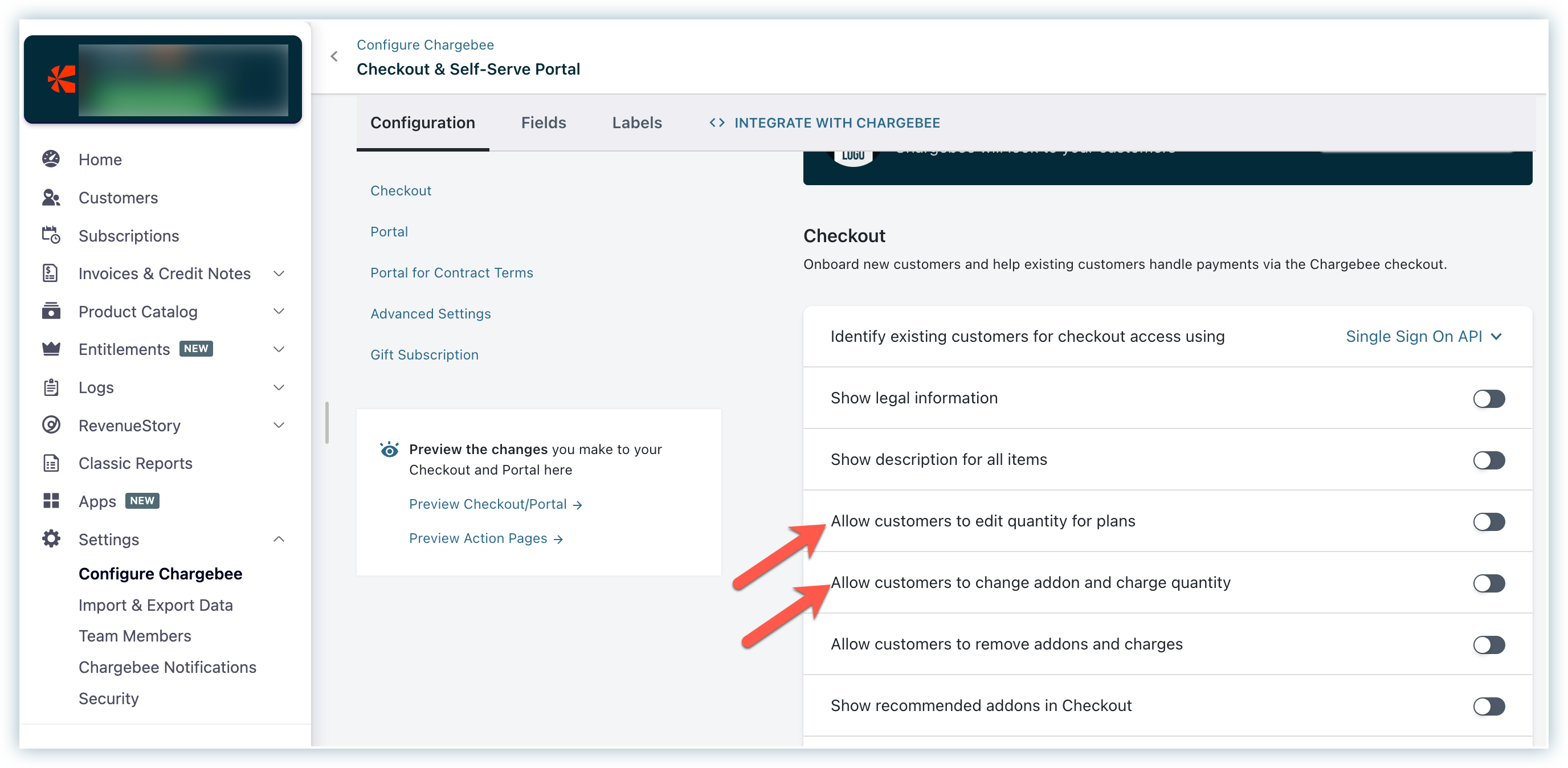Expand the Invoices & Credit Notes menu
Viewport: 1568px width, 768px height.
[279, 274]
